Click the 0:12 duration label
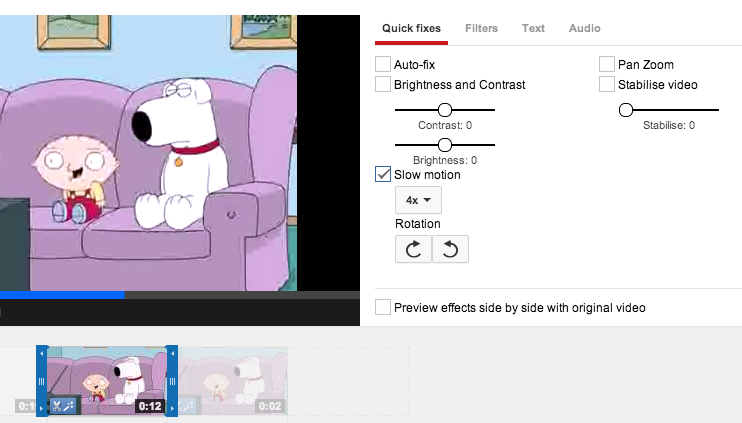Image resolution: width=742 pixels, height=423 pixels. click(x=150, y=406)
